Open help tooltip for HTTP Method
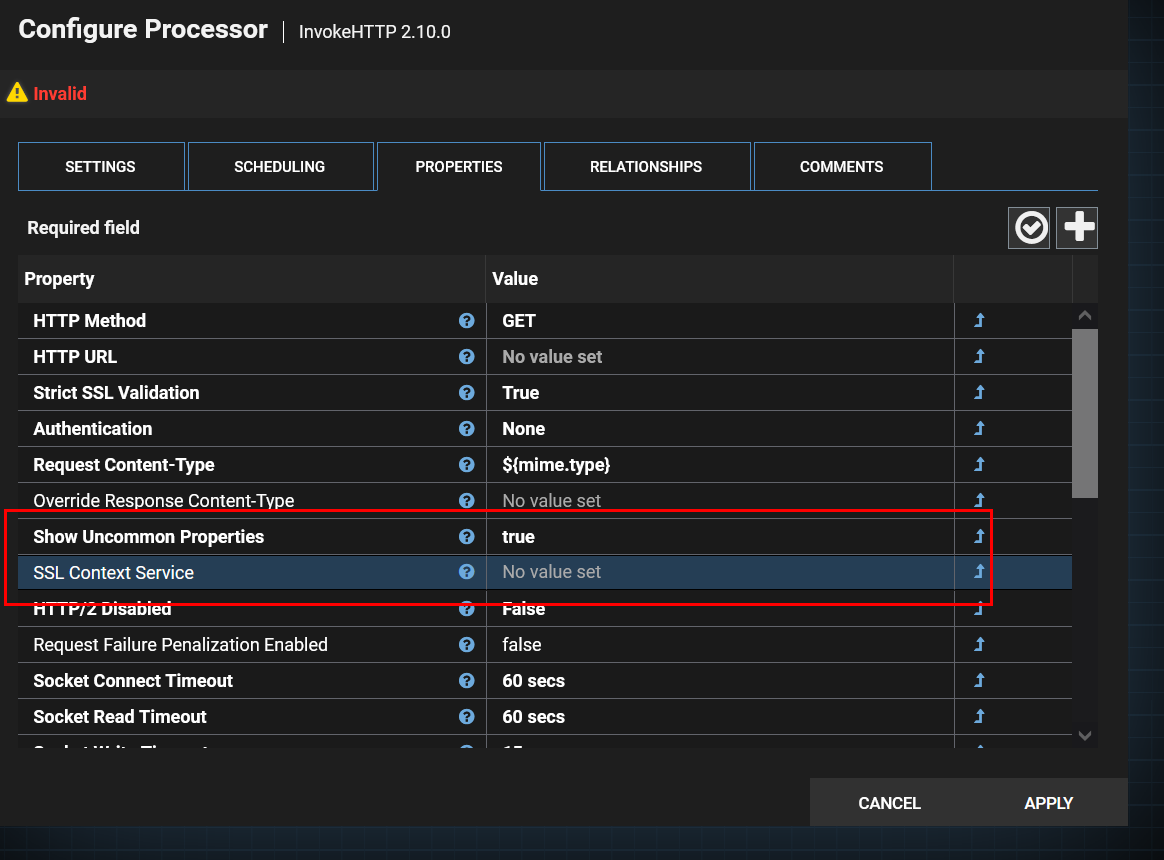 pos(466,321)
